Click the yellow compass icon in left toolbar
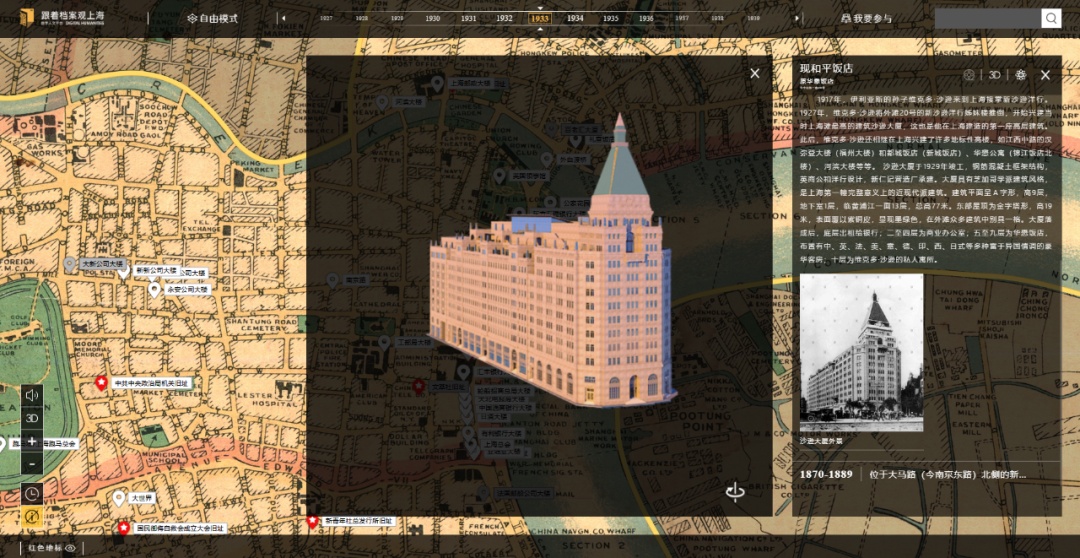Screen dimensions: 1080x558 pos(32,517)
